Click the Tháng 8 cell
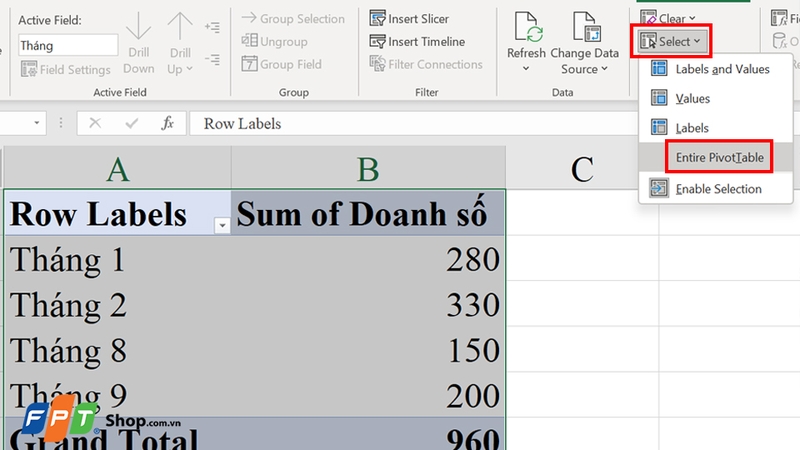 (x=117, y=350)
